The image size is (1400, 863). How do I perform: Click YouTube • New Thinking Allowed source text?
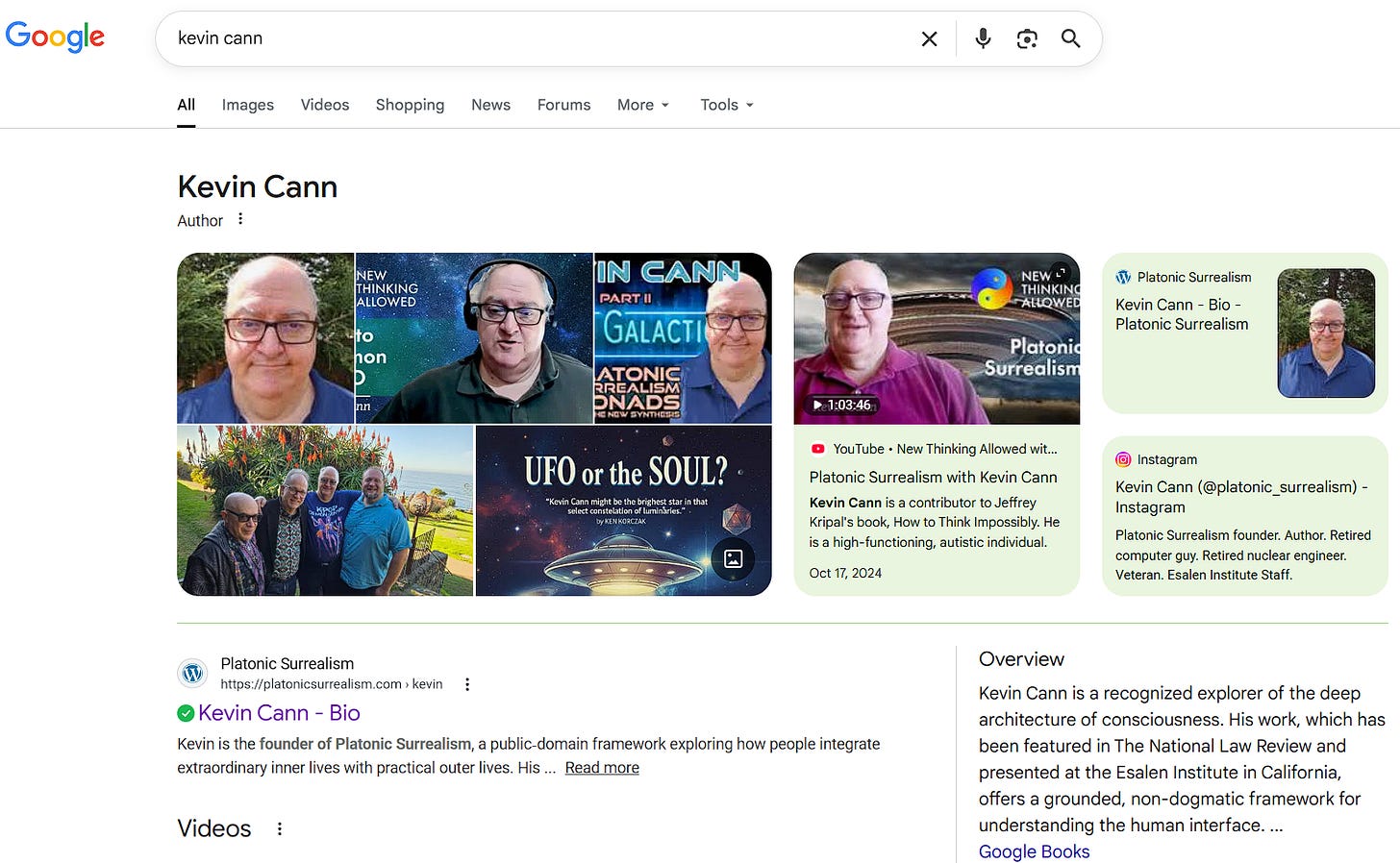pos(945,449)
